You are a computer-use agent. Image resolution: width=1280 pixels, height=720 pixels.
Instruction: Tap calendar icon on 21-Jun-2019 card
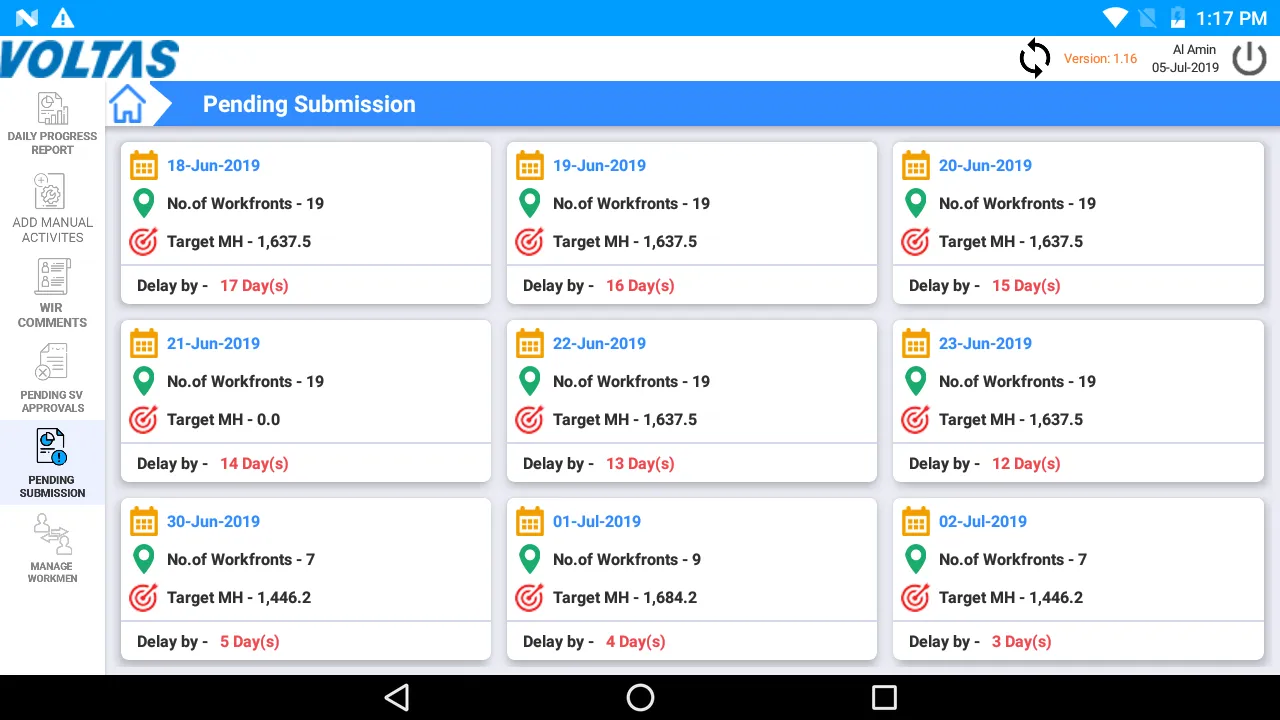144,344
